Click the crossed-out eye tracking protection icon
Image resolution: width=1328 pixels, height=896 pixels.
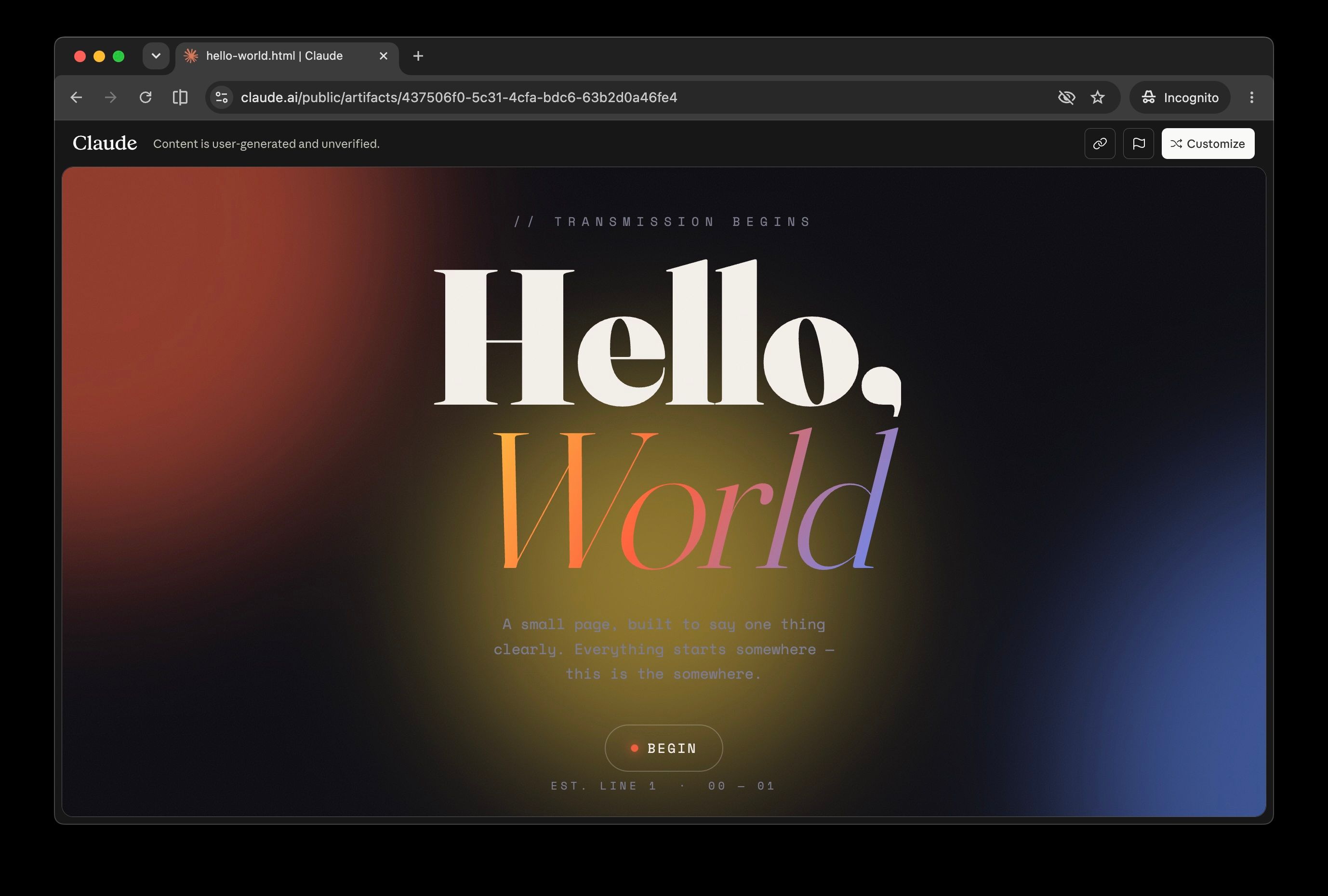click(x=1066, y=97)
